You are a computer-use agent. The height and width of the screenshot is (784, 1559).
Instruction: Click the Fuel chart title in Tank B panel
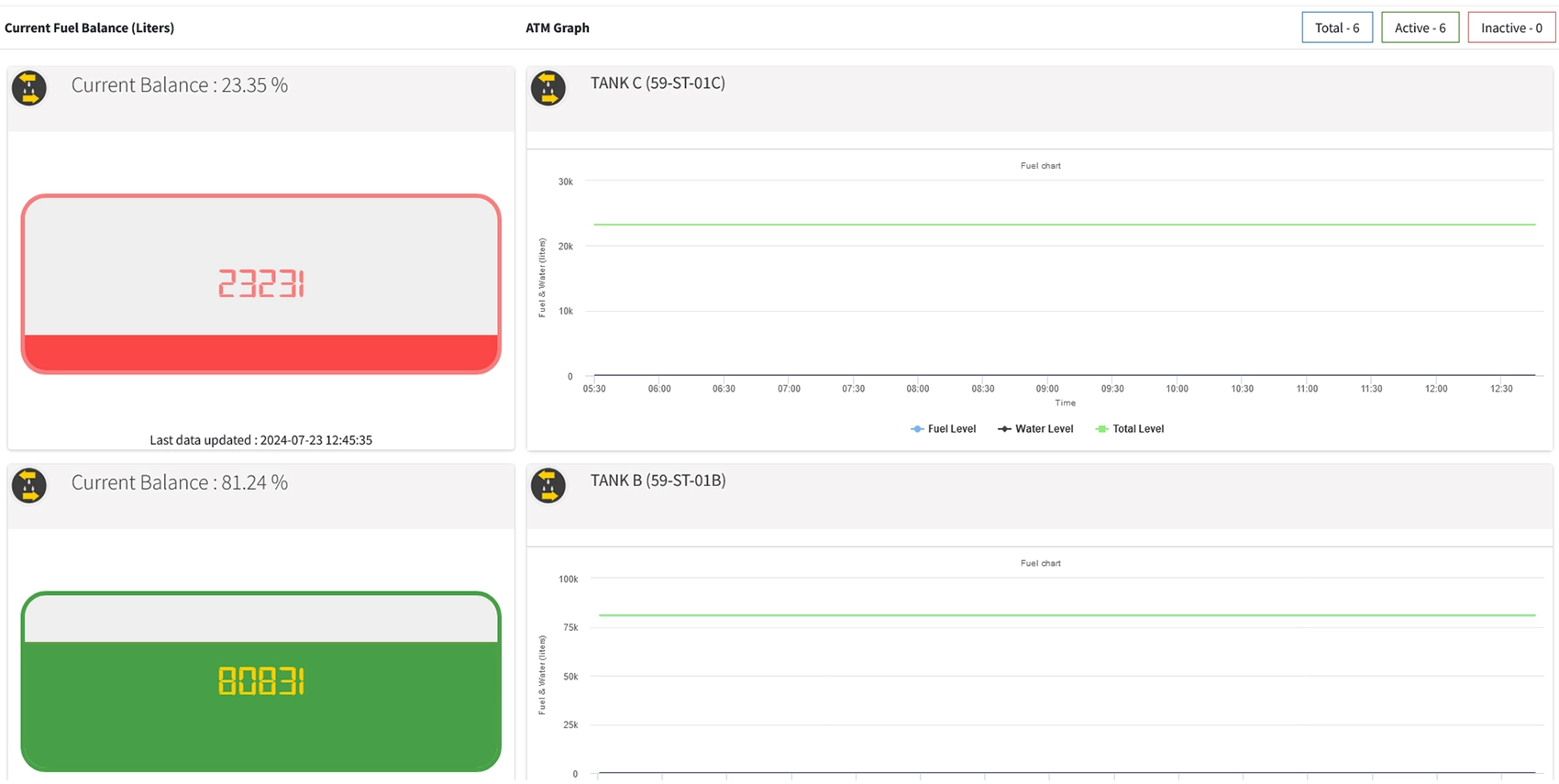coord(1041,563)
